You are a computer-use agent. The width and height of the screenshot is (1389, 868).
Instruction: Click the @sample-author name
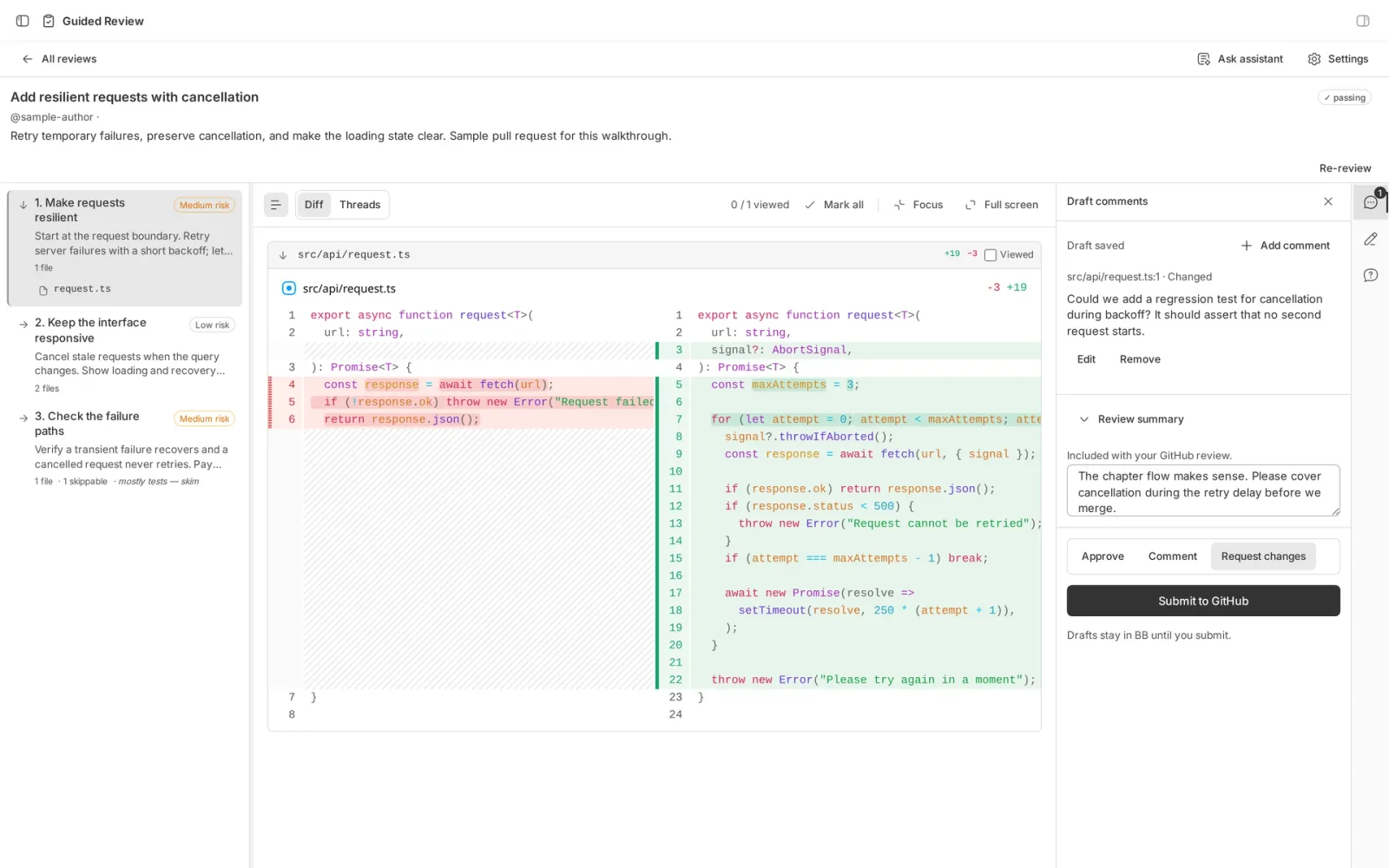pos(52,117)
